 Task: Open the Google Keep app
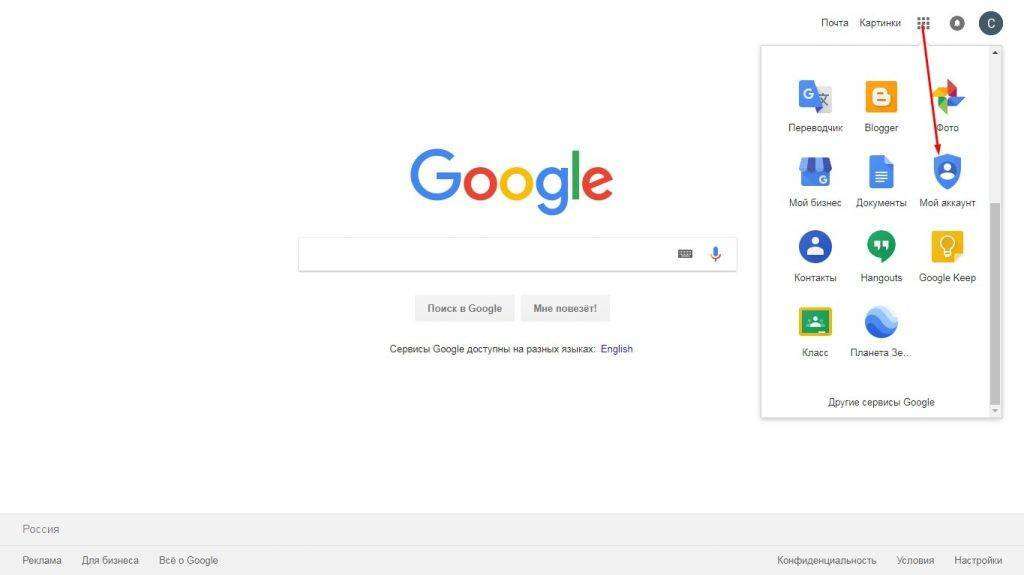coord(947,247)
